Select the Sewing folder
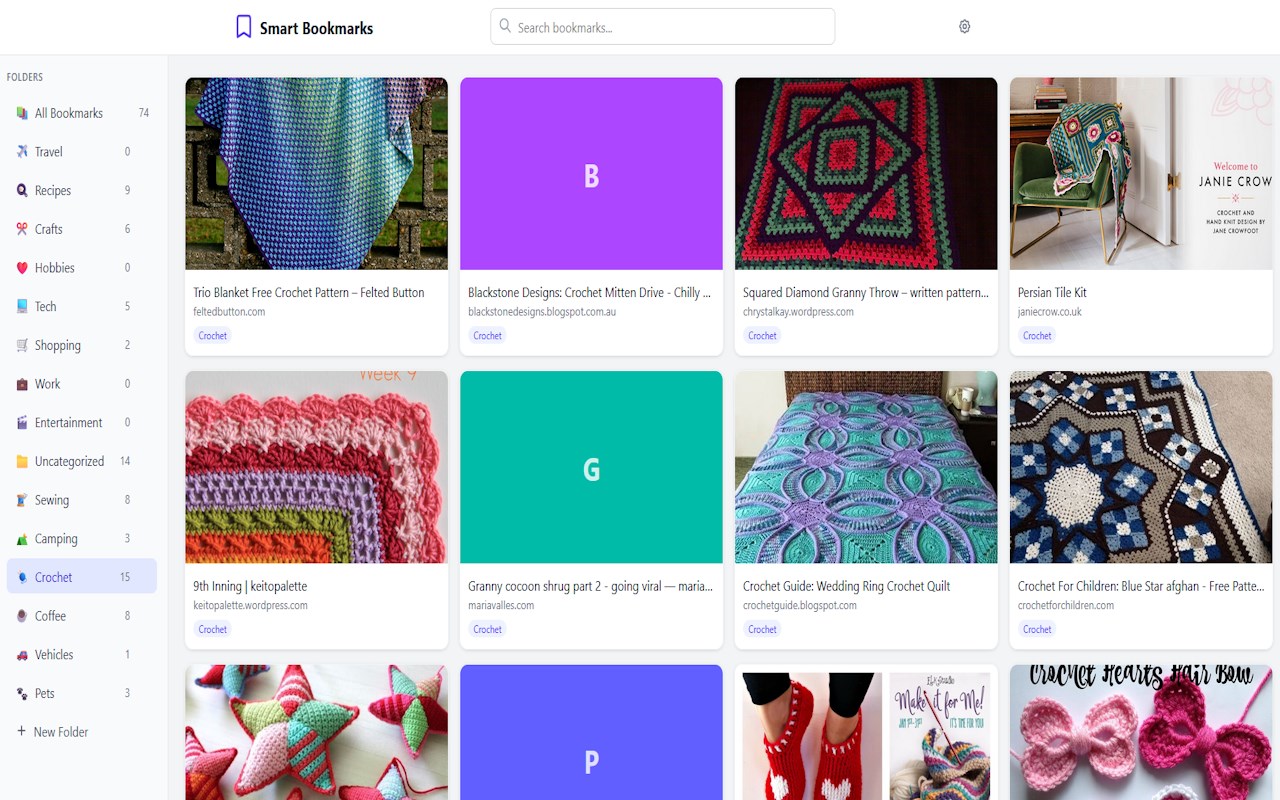Screen dimensions: 1280x800 [82, 500]
